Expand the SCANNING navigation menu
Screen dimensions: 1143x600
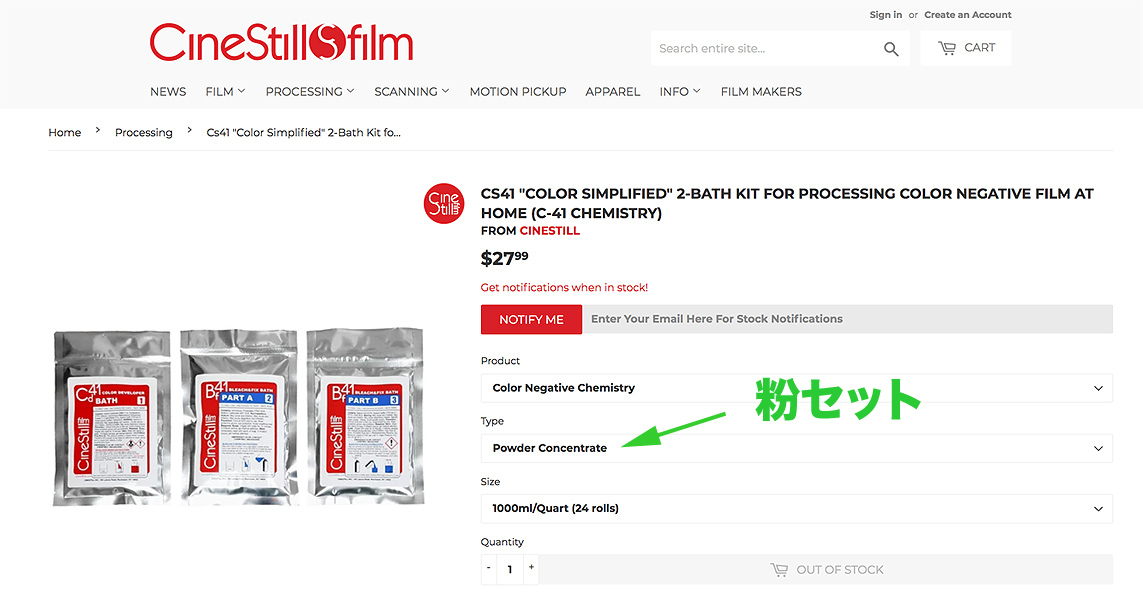[x=412, y=92]
